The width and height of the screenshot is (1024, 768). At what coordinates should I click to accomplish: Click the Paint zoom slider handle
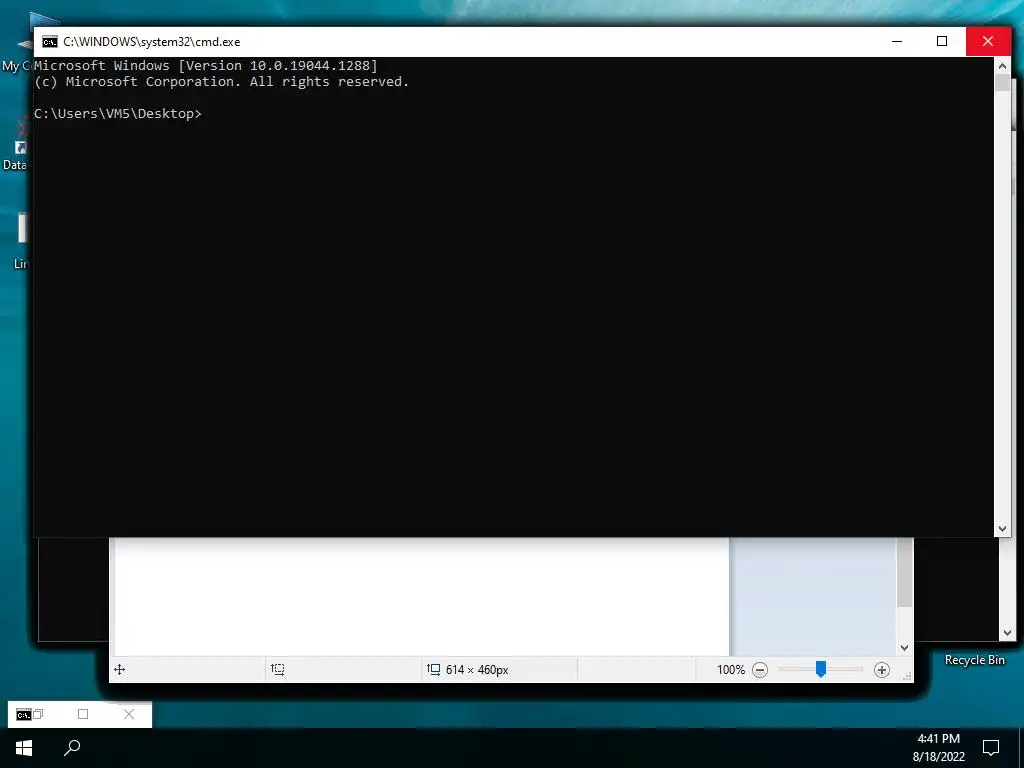click(x=821, y=669)
